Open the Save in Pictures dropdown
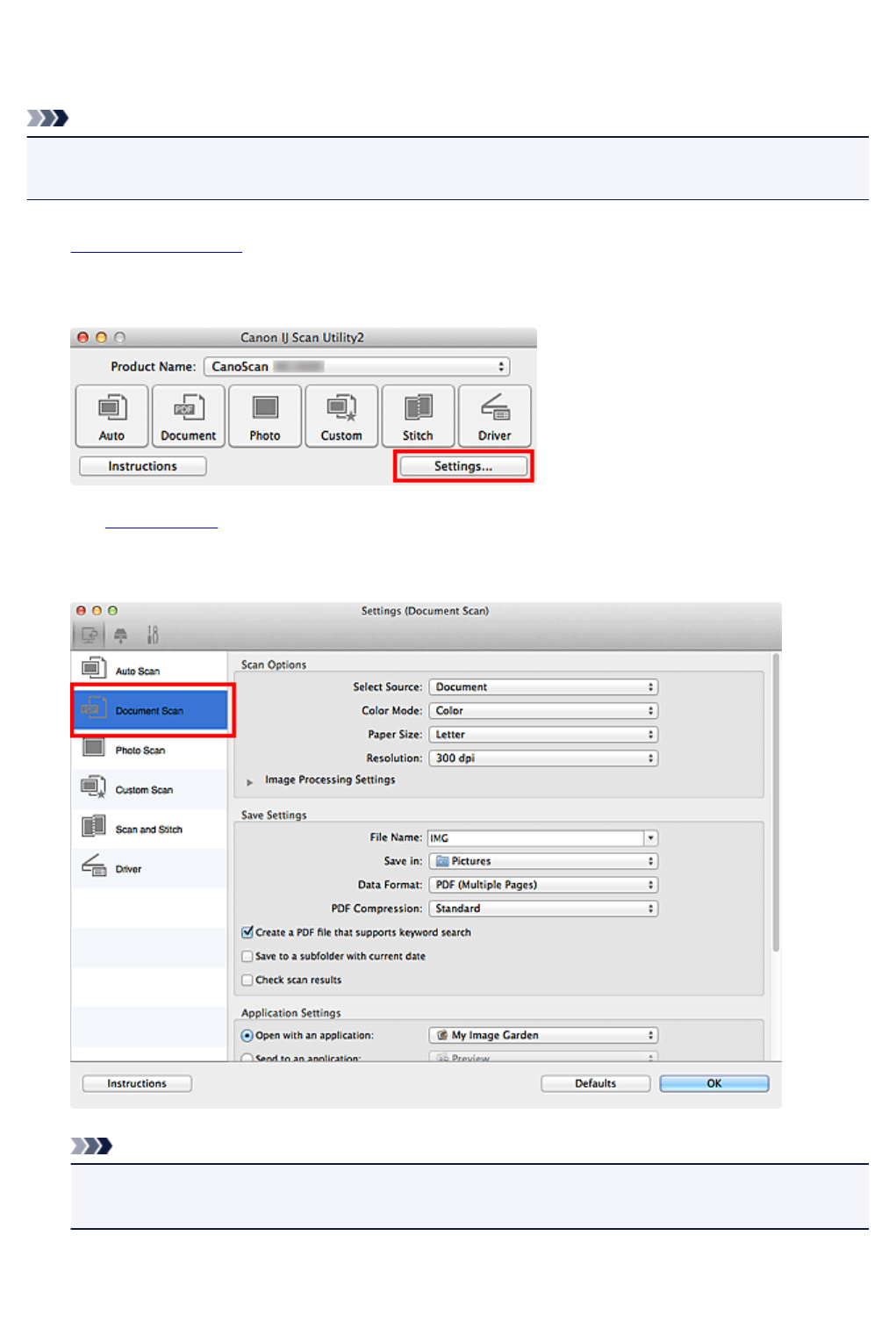The height and width of the screenshot is (1329, 896). click(543, 861)
